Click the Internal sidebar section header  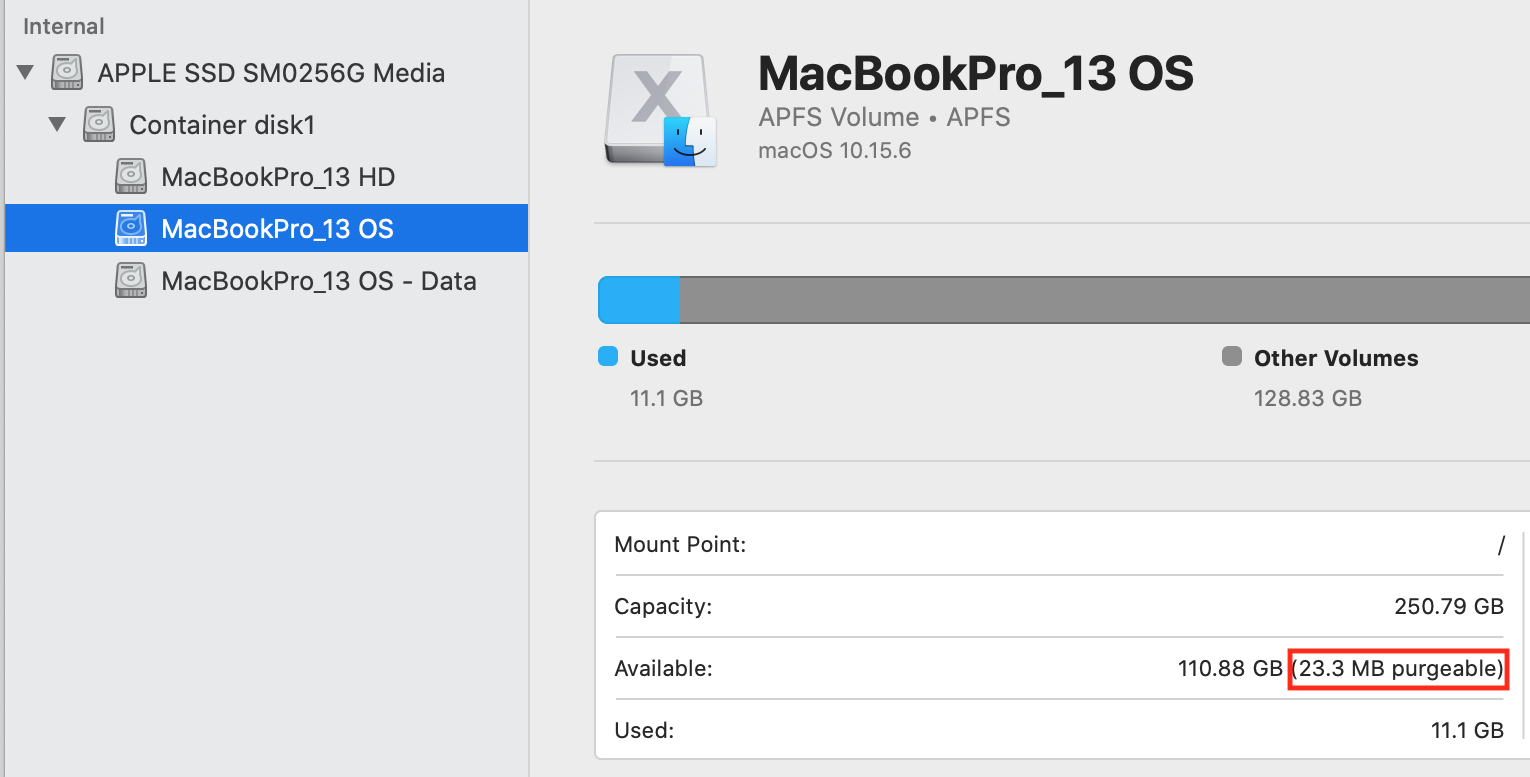click(64, 26)
